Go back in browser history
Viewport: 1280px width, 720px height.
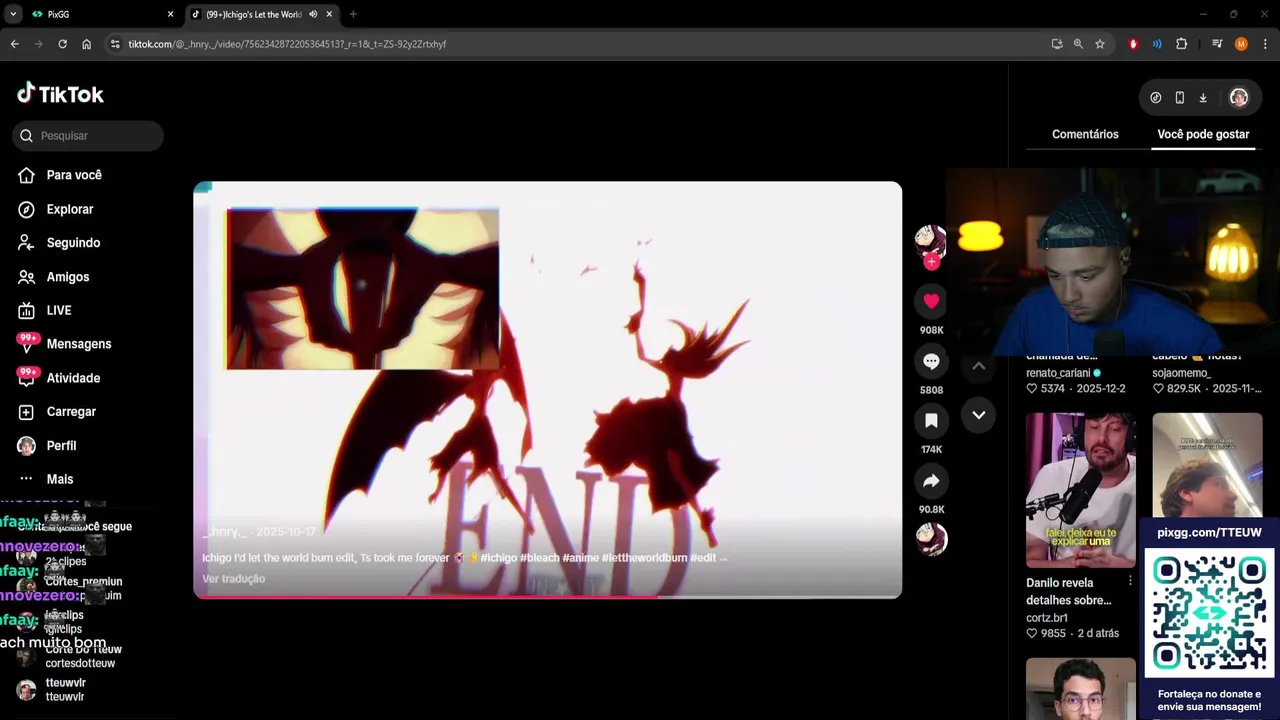click(14, 44)
